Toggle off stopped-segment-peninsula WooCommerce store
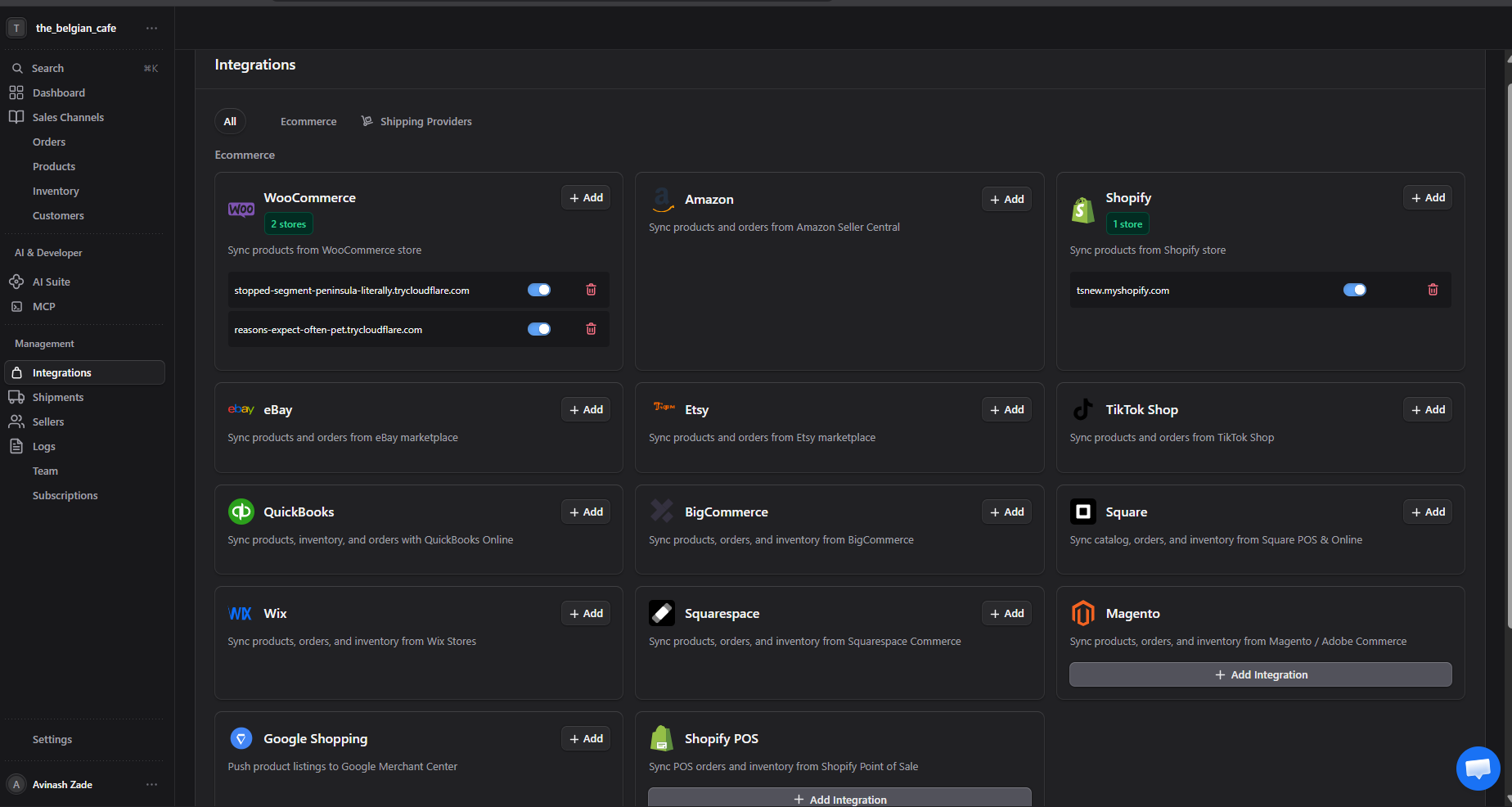1512x807 pixels. pos(538,290)
